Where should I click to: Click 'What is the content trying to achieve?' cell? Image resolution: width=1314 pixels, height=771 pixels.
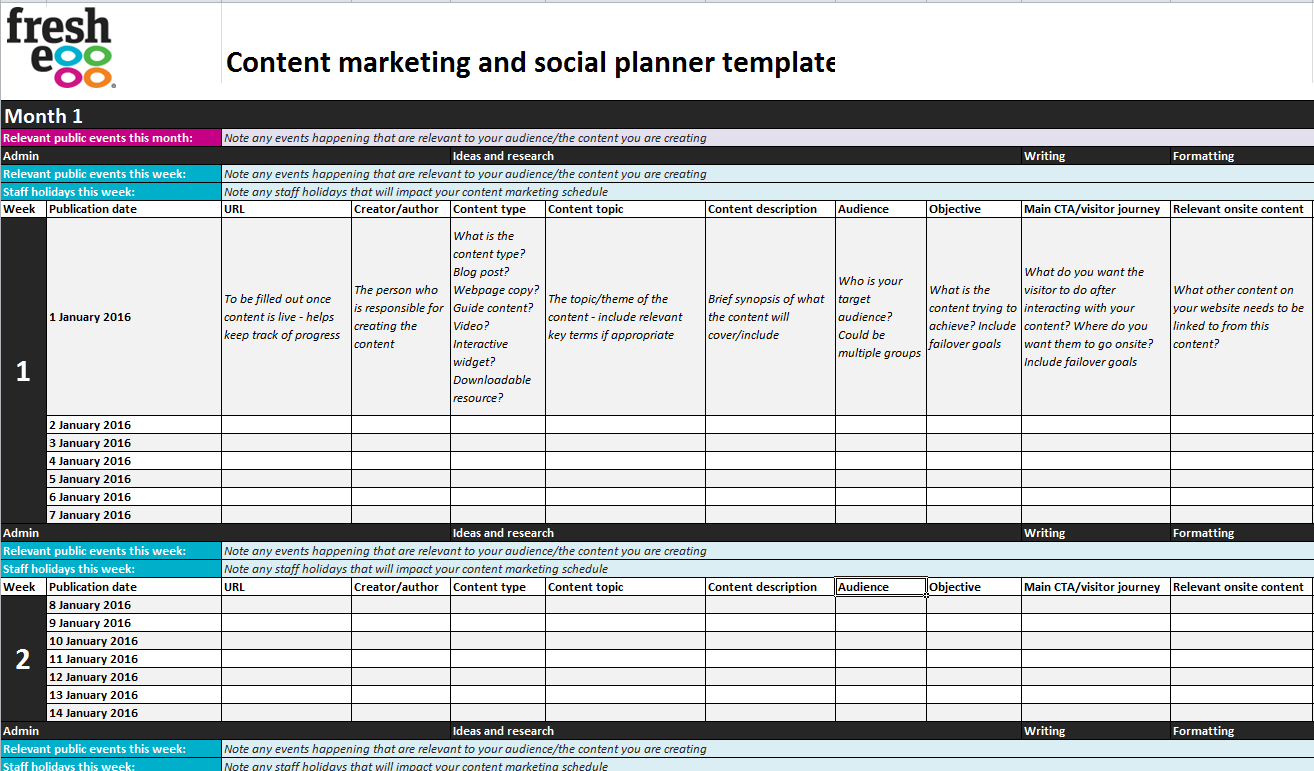tap(974, 317)
